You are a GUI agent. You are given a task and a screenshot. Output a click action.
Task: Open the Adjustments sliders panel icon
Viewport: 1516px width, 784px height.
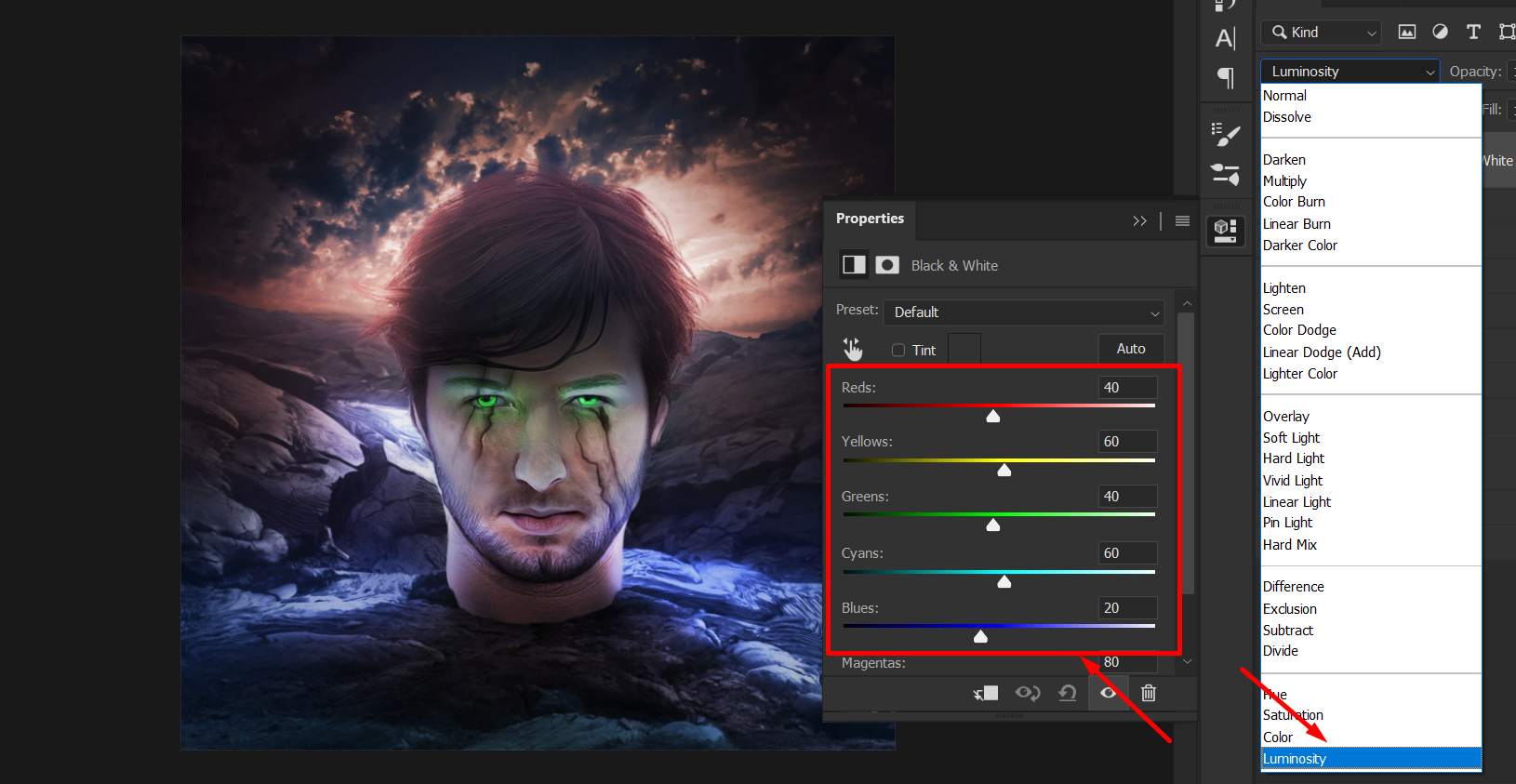tap(1226, 174)
